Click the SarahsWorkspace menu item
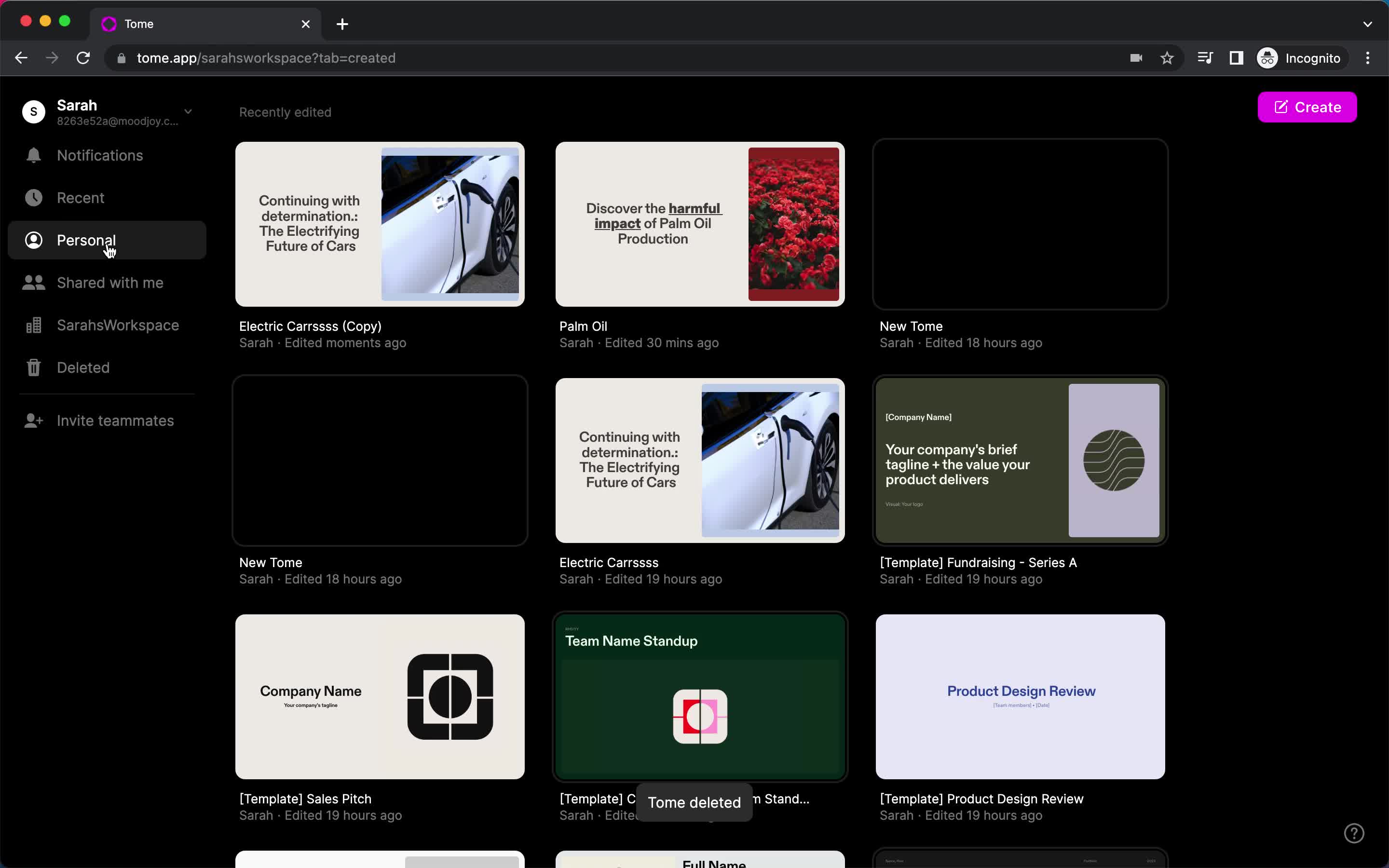Screen dimensions: 1389x868 pyautogui.click(x=118, y=325)
